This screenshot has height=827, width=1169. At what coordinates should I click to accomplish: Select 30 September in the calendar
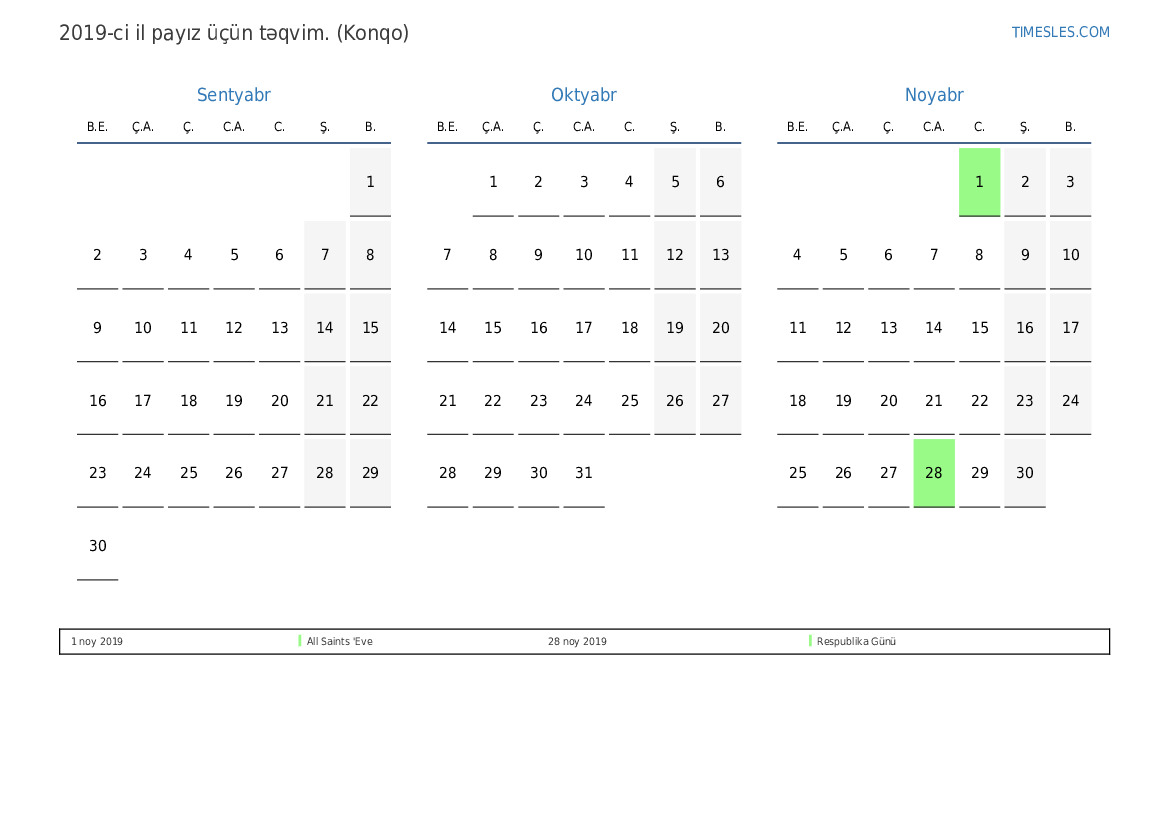coord(98,546)
